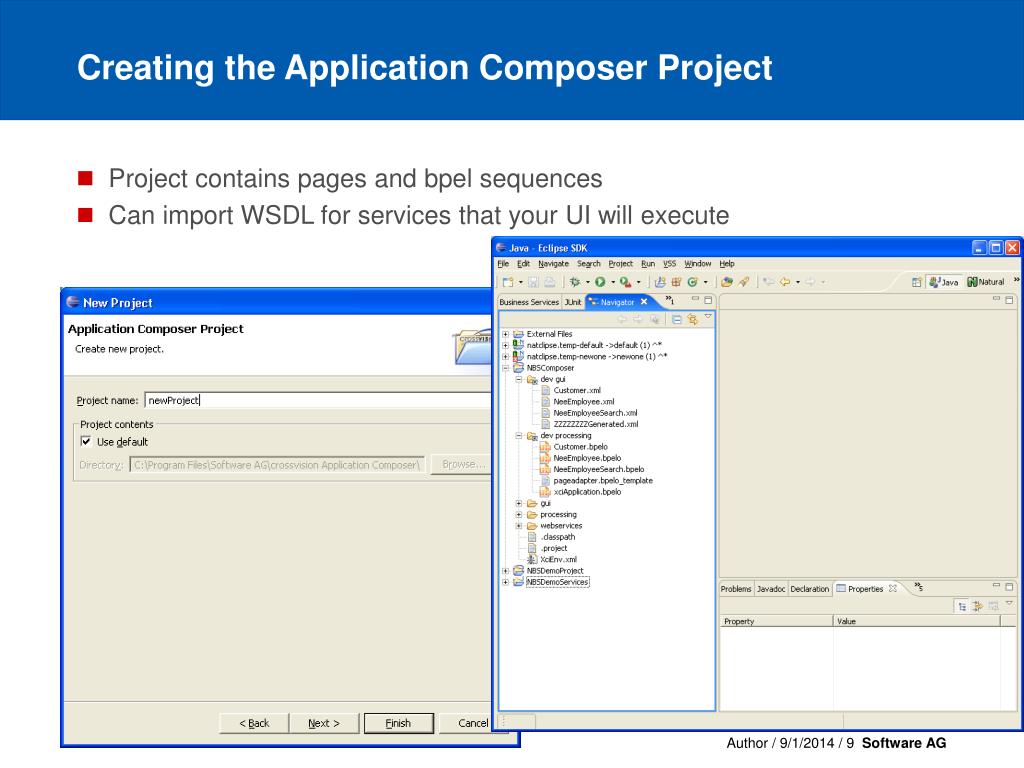The image size is (1024, 768).
Task: Click the New Java Project icon
Action: click(x=660, y=282)
